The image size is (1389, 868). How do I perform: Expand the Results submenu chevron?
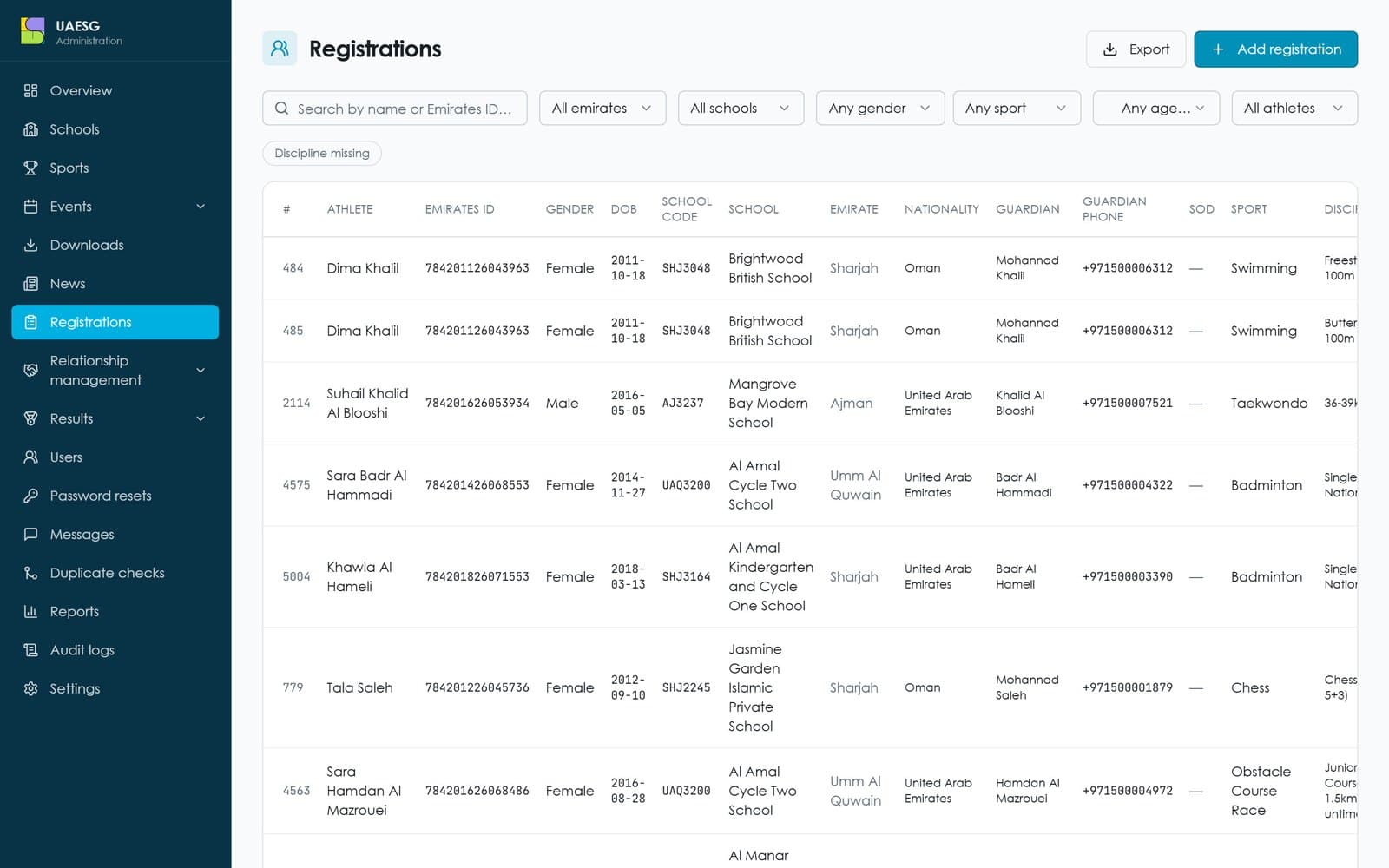coord(201,418)
